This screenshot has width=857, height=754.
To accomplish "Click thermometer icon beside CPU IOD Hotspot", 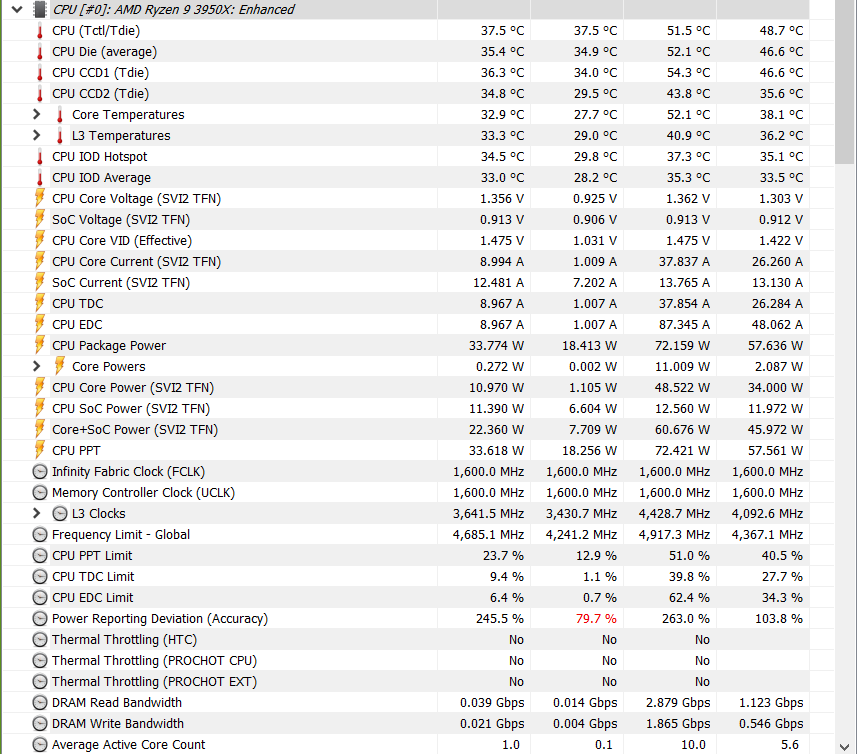I will (x=40, y=157).
